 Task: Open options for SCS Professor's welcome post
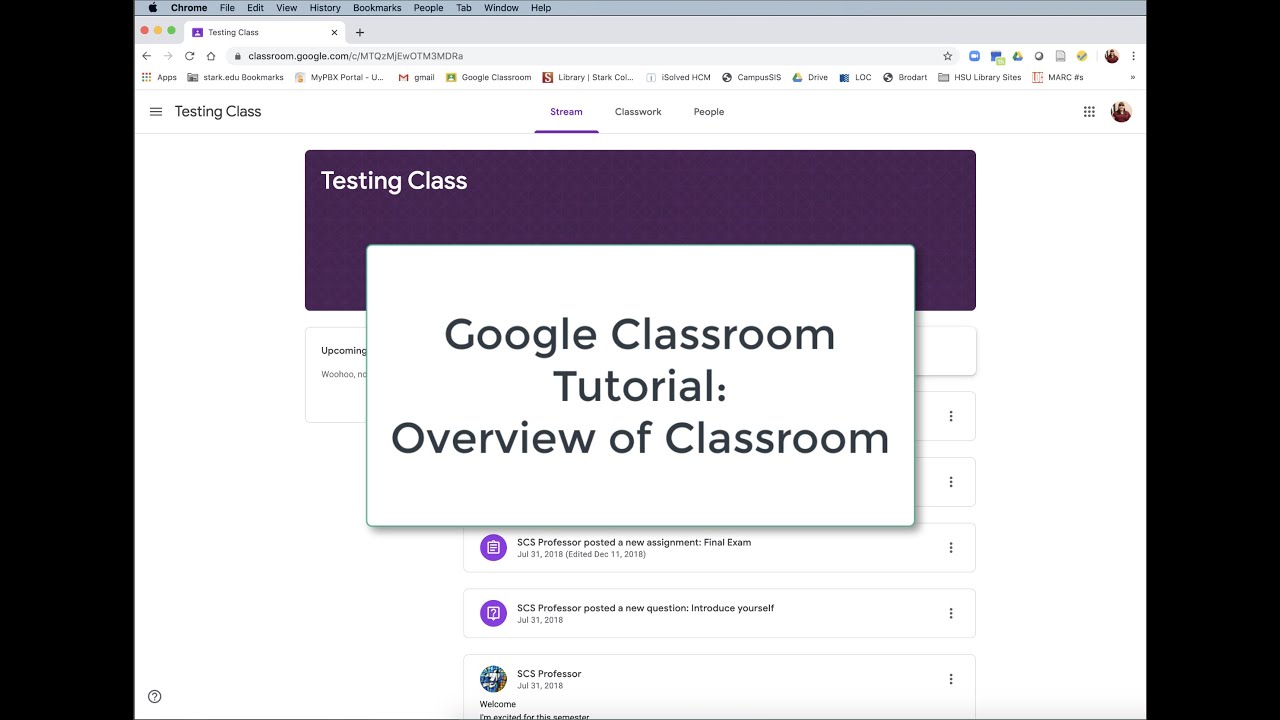tap(950, 679)
